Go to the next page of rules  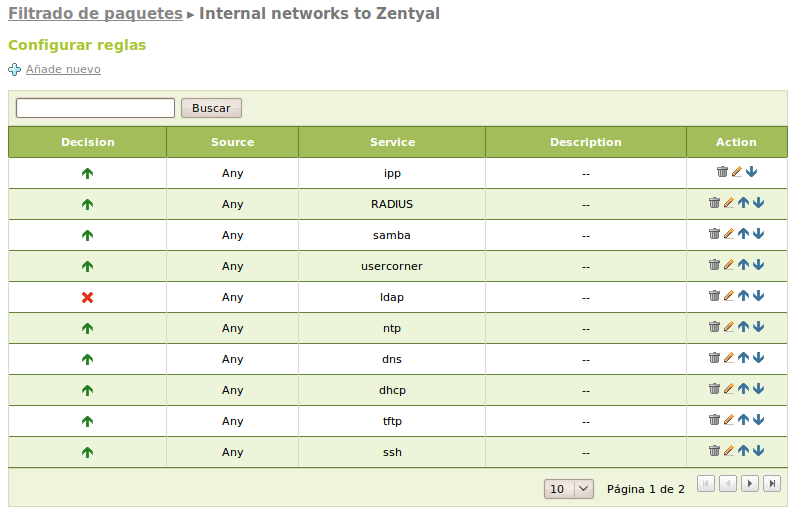pyautogui.click(x=749, y=484)
